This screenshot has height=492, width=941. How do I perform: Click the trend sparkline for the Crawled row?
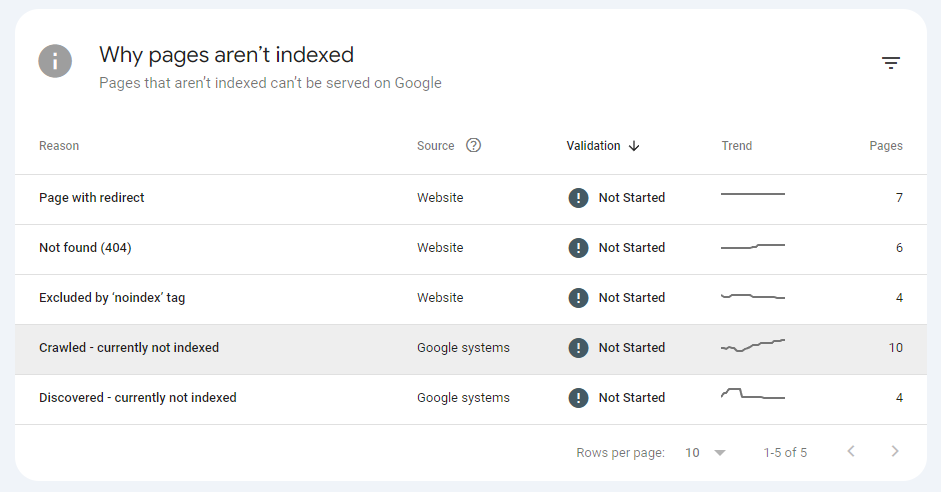tap(753, 345)
